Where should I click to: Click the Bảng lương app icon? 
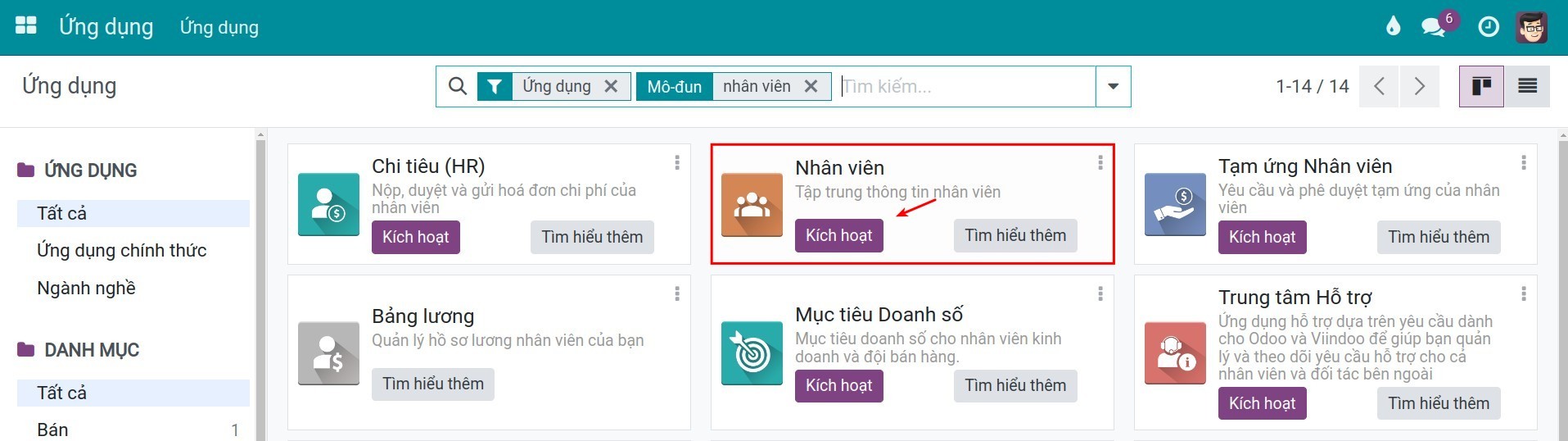(x=328, y=353)
